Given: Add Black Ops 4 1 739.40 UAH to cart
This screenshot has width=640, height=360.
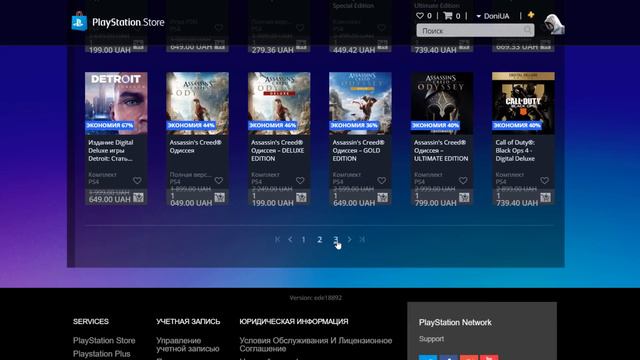Looking at the screenshot, I should point(545,198).
